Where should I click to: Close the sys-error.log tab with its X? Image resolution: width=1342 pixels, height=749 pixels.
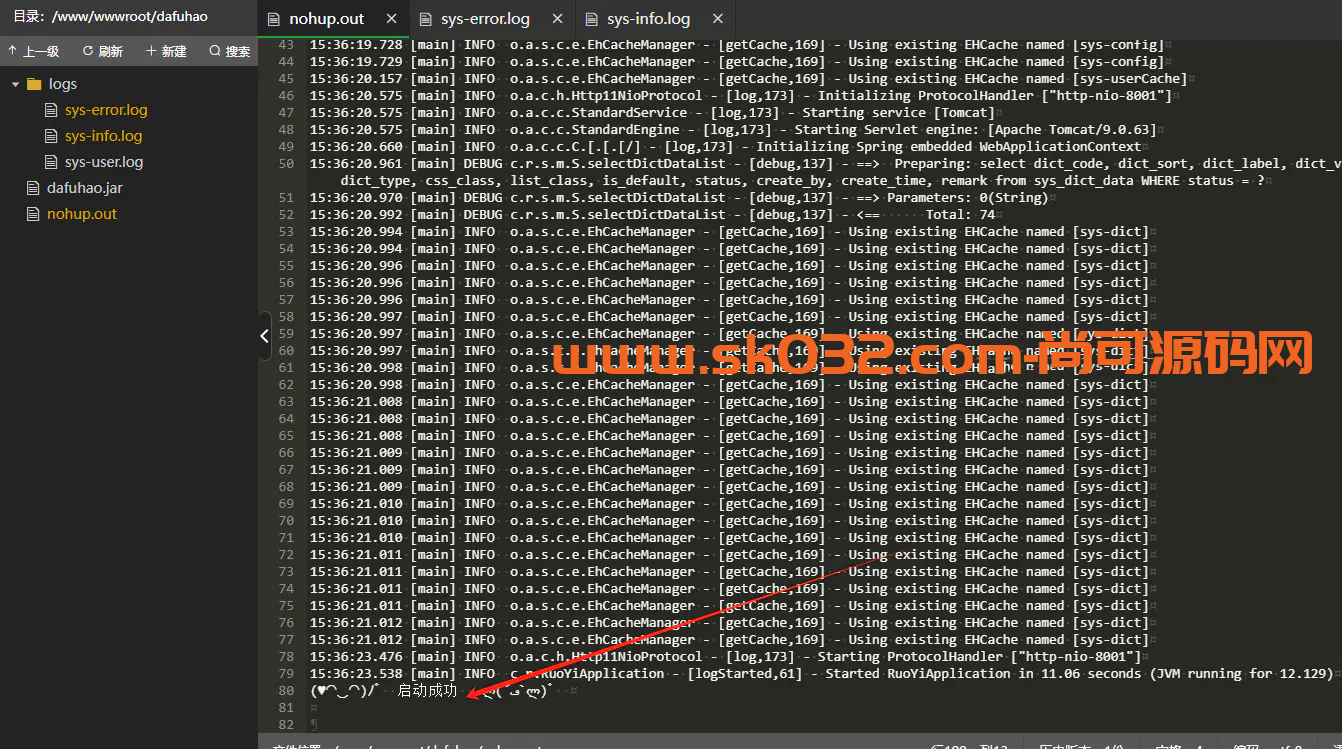tap(557, 19)
